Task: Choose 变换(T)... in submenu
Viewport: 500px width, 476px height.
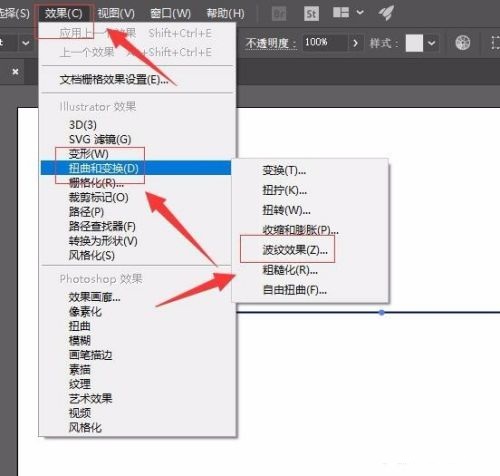Action: click(310, 170)
